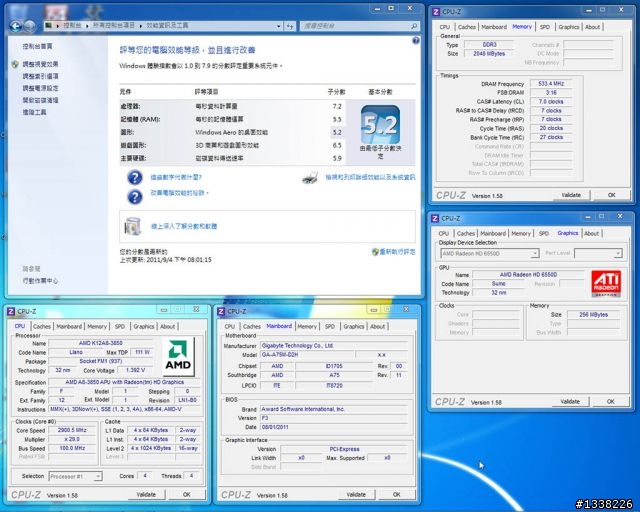The width and height of the screenshot is (640, 512).
Task: Select About tab in Mainboard window
Action: (378, 327)
